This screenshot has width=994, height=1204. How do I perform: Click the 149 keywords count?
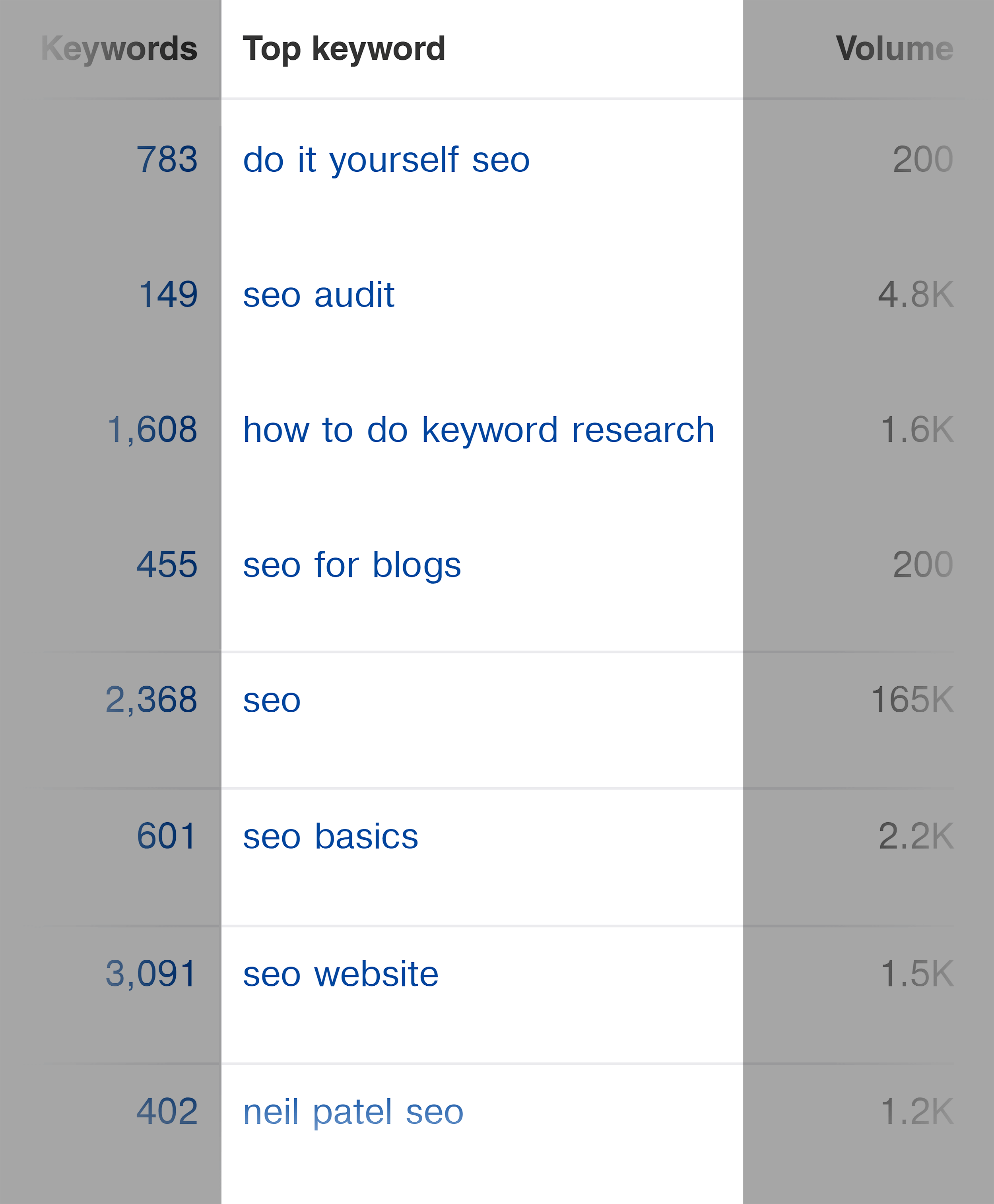pos(168,295)
